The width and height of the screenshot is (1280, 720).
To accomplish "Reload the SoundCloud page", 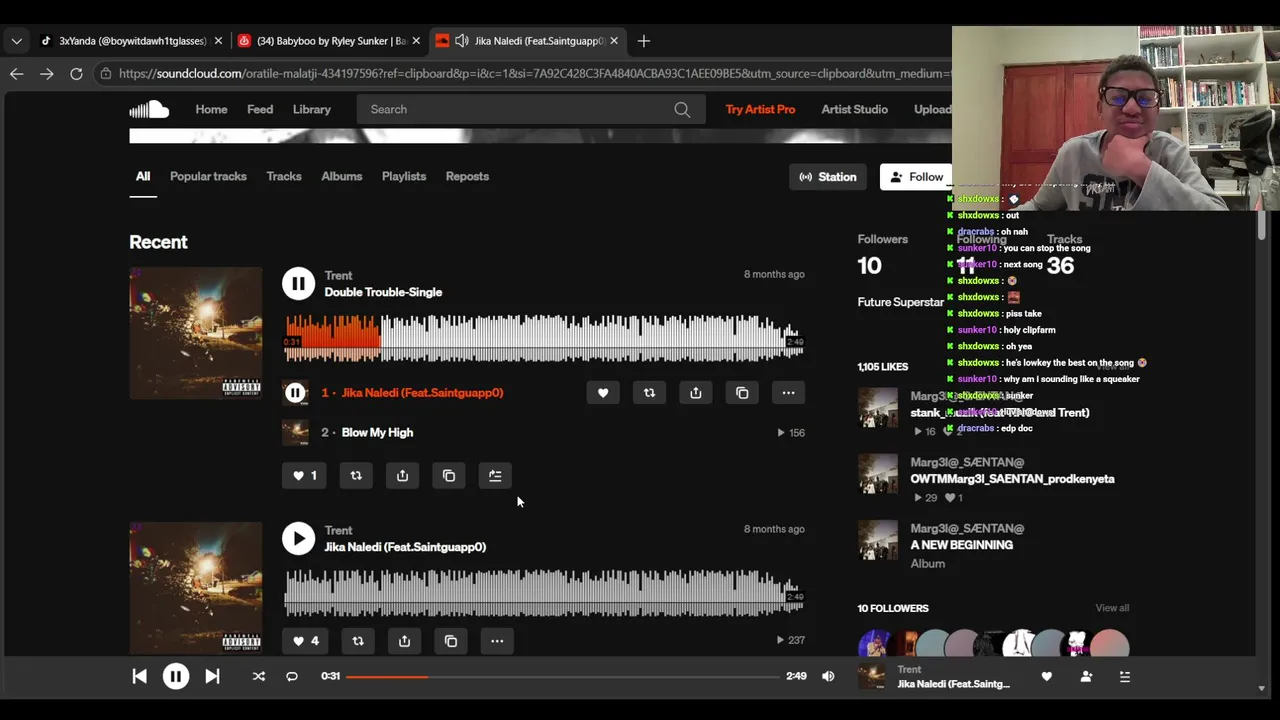I will point(76,73).
